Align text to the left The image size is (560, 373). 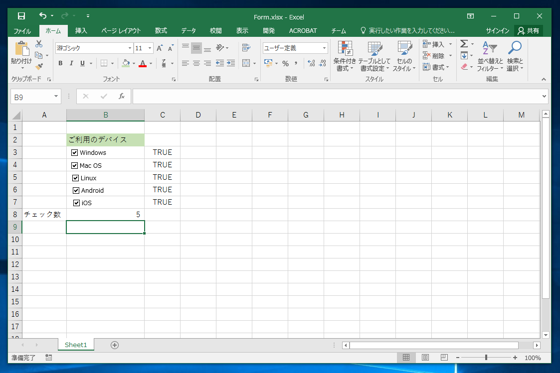(x=185, y=63)
